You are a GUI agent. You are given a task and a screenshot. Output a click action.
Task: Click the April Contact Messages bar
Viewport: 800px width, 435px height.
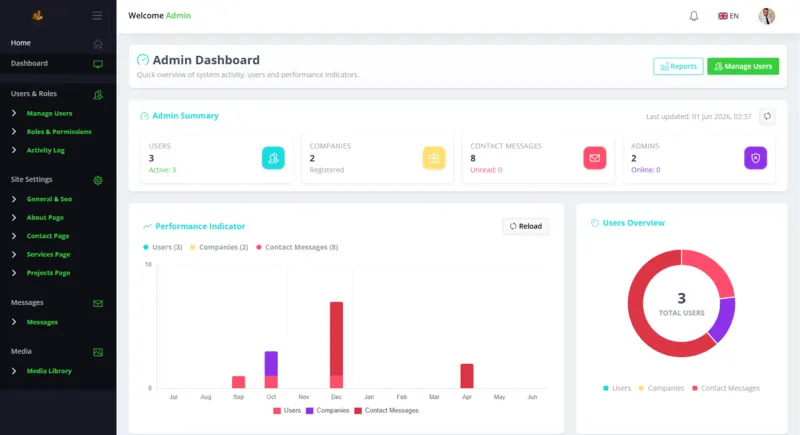click(x=467, y=376)
